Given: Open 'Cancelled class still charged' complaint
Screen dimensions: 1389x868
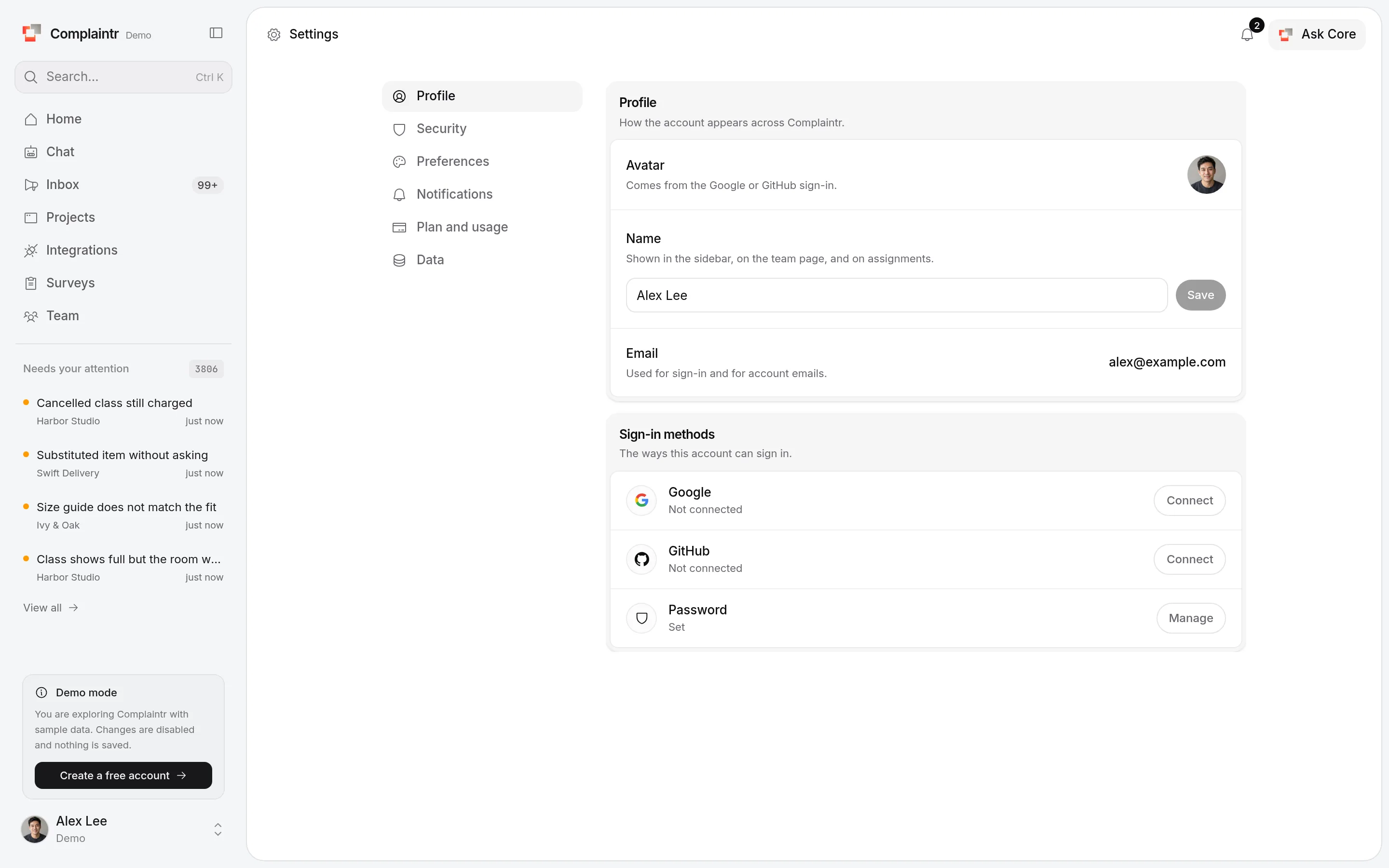Looking at the screenshot, I should 123,412.
